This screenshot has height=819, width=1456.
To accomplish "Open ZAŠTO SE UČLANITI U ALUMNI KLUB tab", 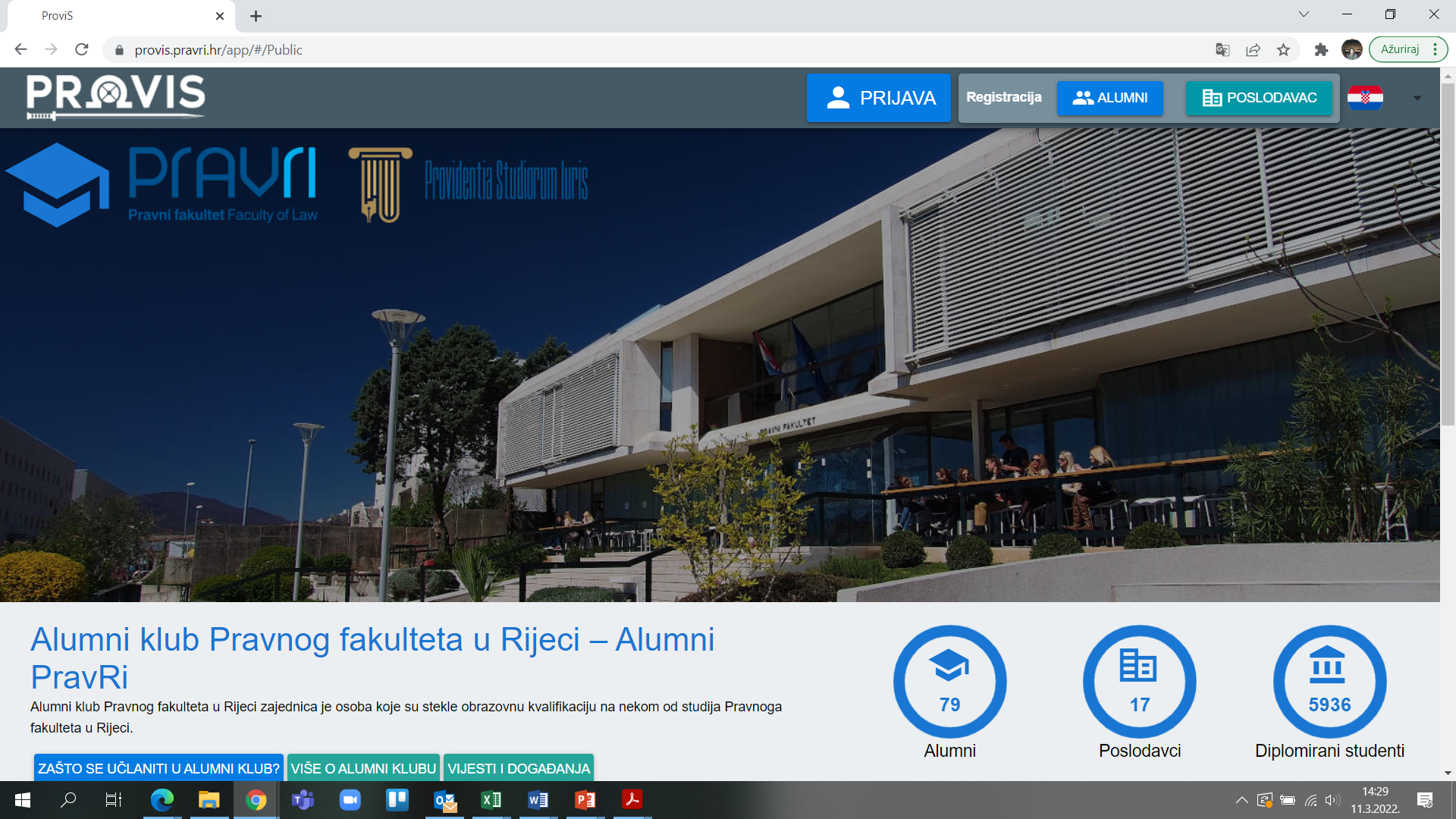I will tap(158, 767).
